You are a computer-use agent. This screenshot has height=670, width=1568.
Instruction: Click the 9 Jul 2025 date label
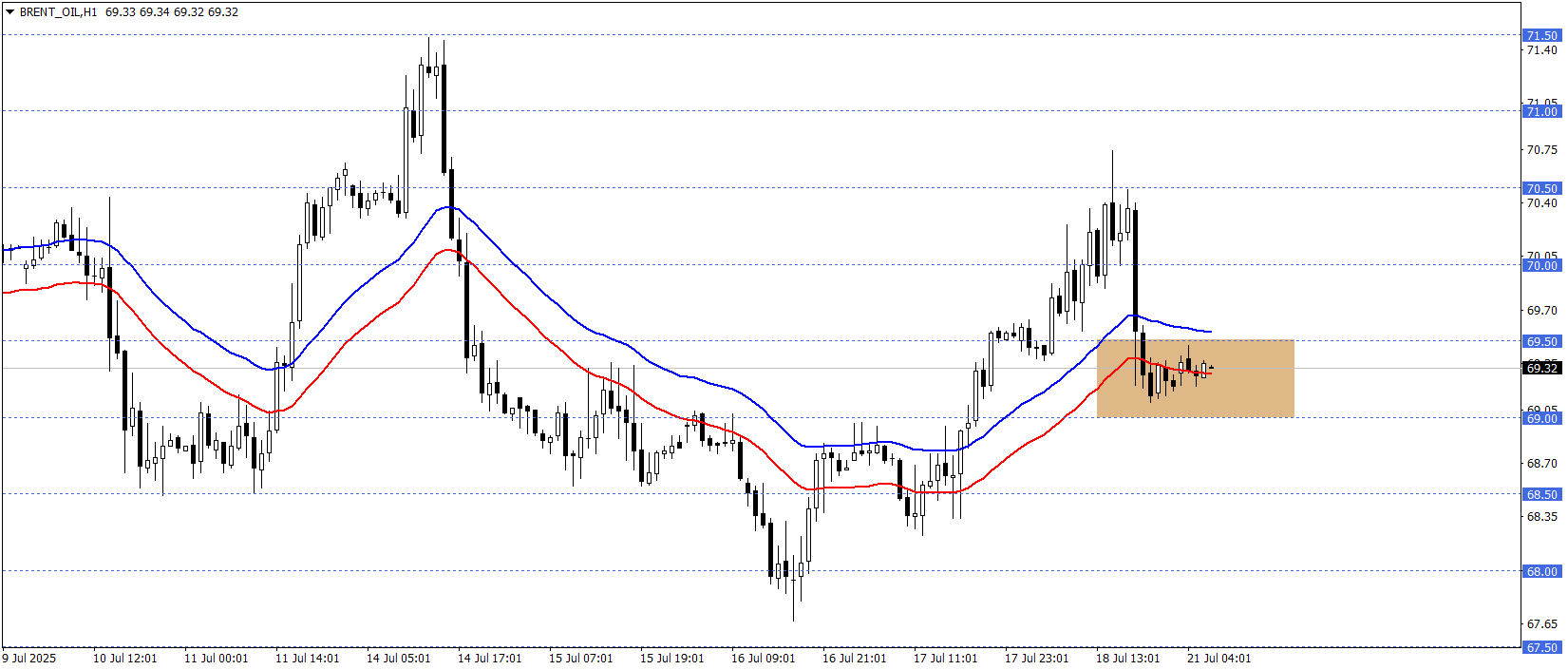[29, 658]
